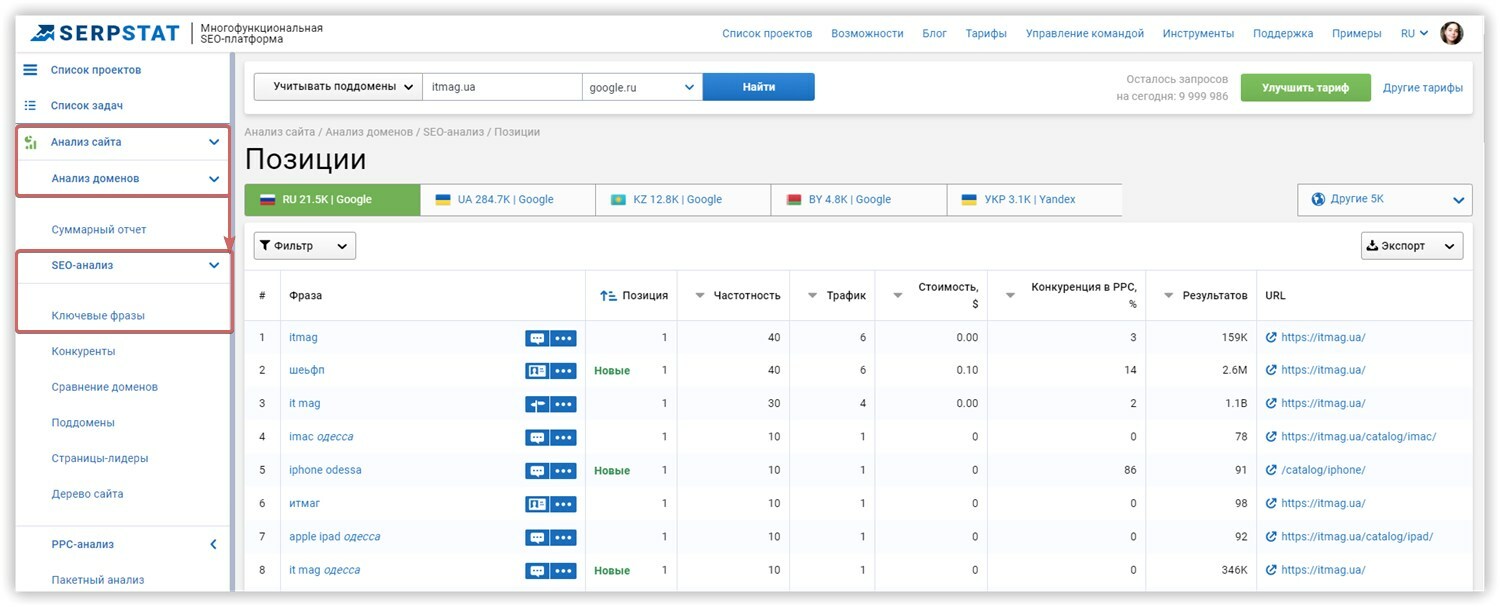Screen dimensions: 1500x607
Task: Open more options for шеьфп row
Action: (x=564, y=371)
